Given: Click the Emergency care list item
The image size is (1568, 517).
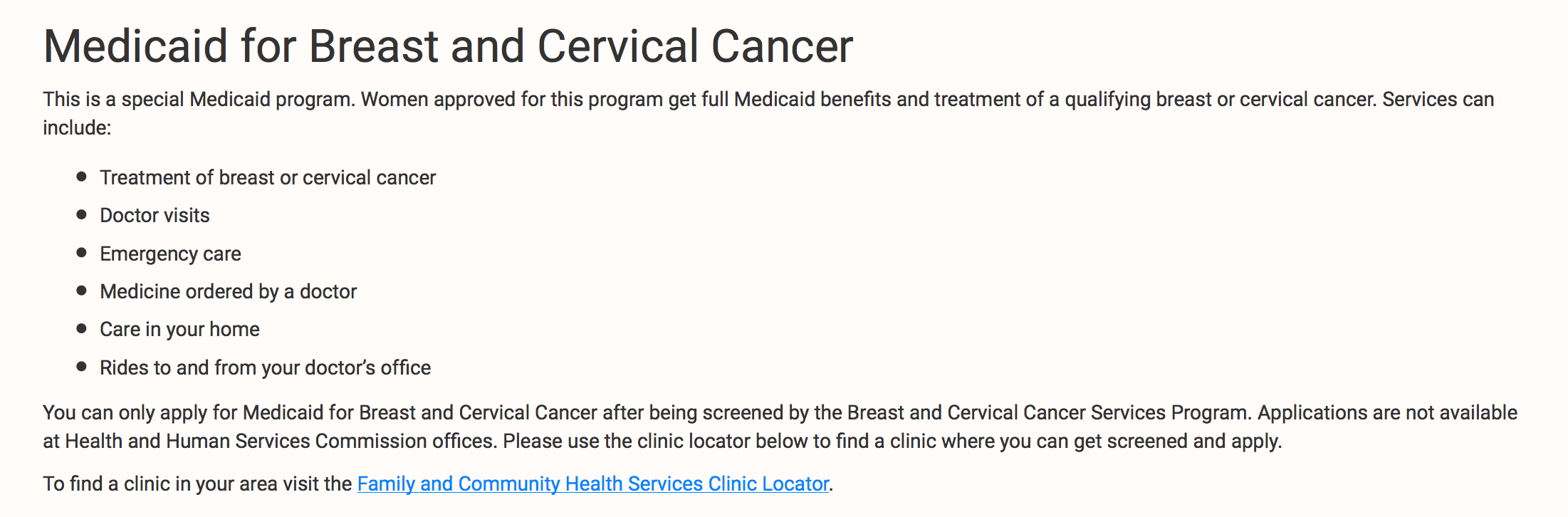Looking at the screenshot, I should pyautogui.click(x=170, y=254).
